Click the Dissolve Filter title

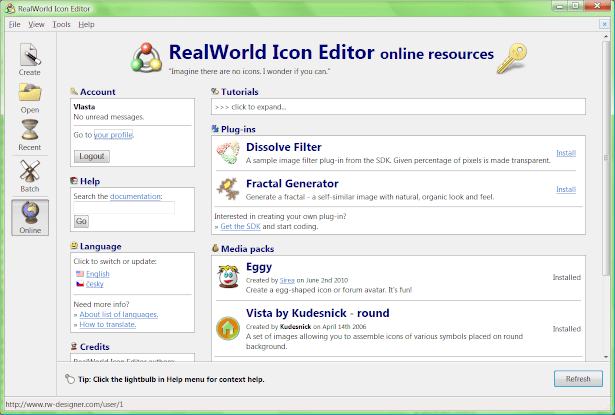point(284,147)
